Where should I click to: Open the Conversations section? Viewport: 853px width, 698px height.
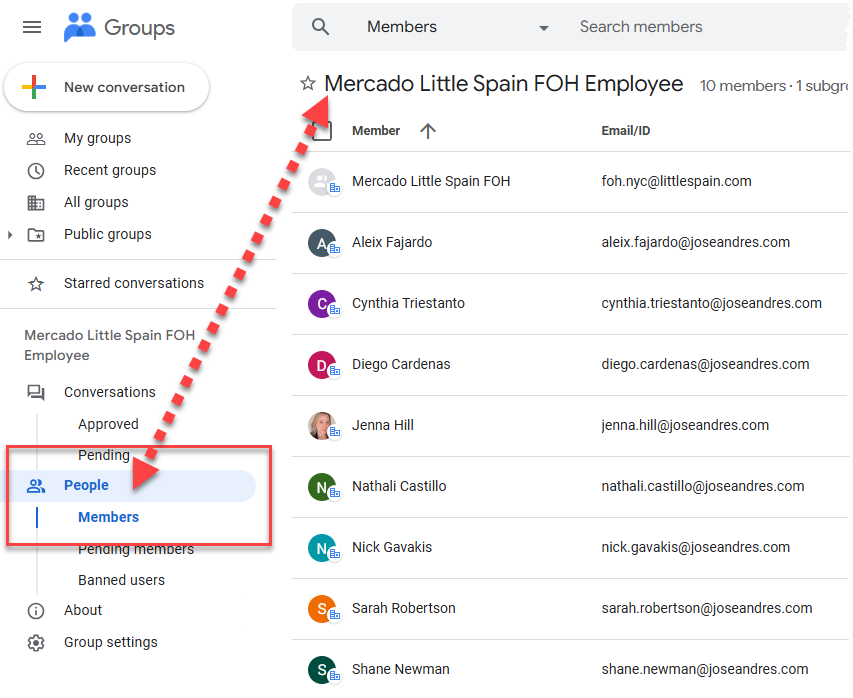[x=110, y=392]
